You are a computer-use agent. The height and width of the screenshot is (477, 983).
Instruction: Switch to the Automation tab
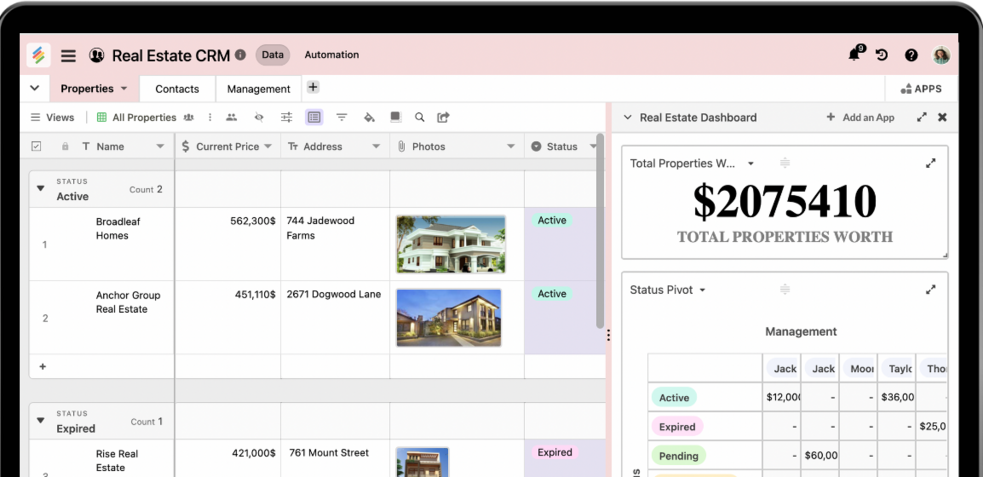(x=331, y=55)
